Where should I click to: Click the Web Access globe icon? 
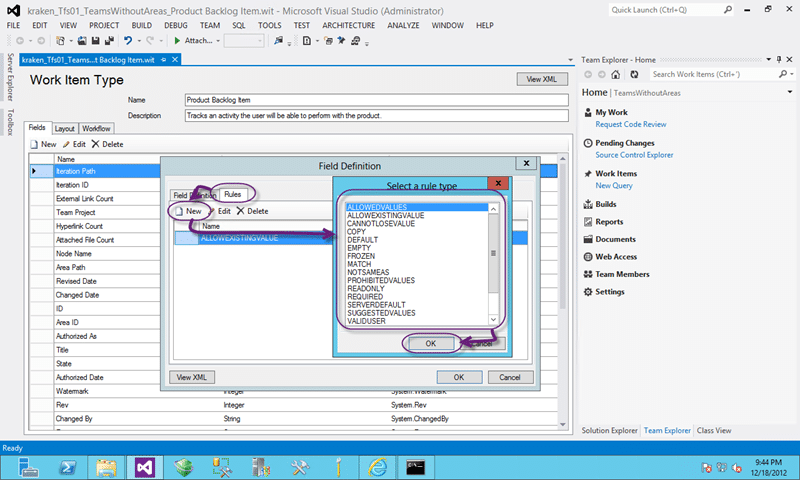click(588, 257)
